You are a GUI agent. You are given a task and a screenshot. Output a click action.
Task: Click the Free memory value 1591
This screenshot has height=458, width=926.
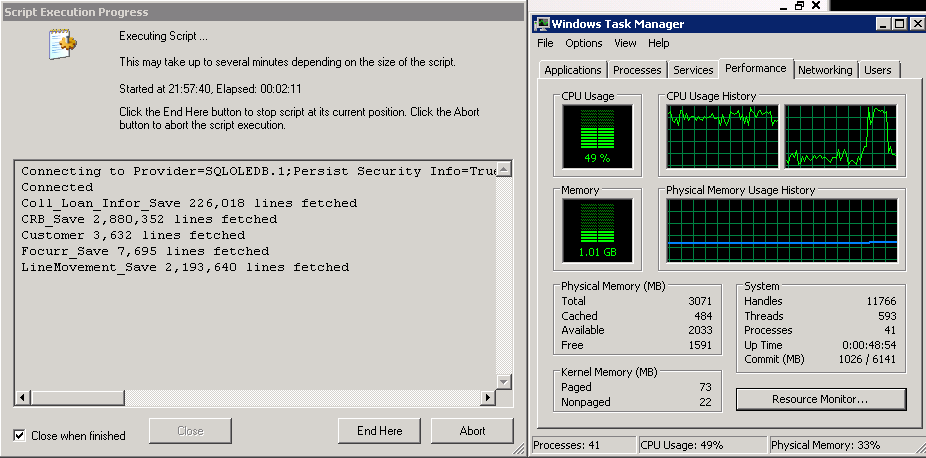point(700,345)
